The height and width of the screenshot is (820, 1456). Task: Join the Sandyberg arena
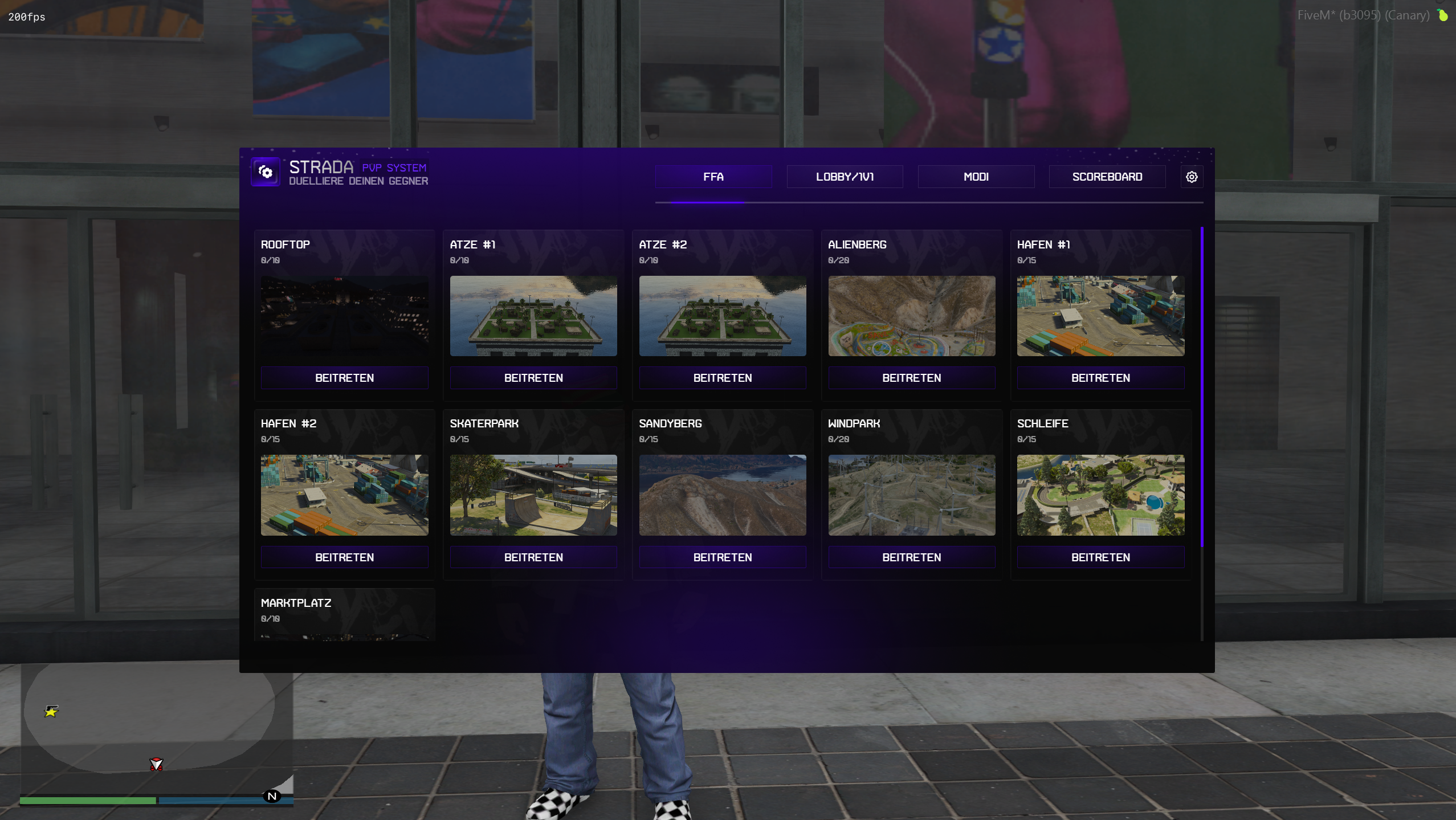click(x=723, y=557)
